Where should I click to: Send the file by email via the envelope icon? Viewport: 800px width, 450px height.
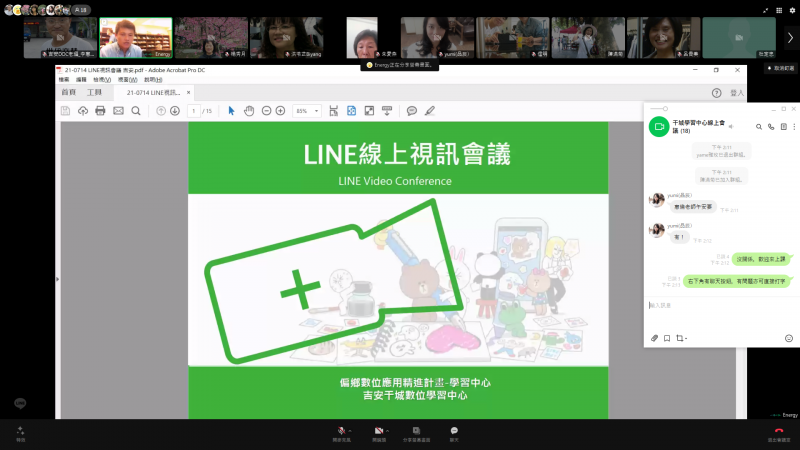(118, 111)
